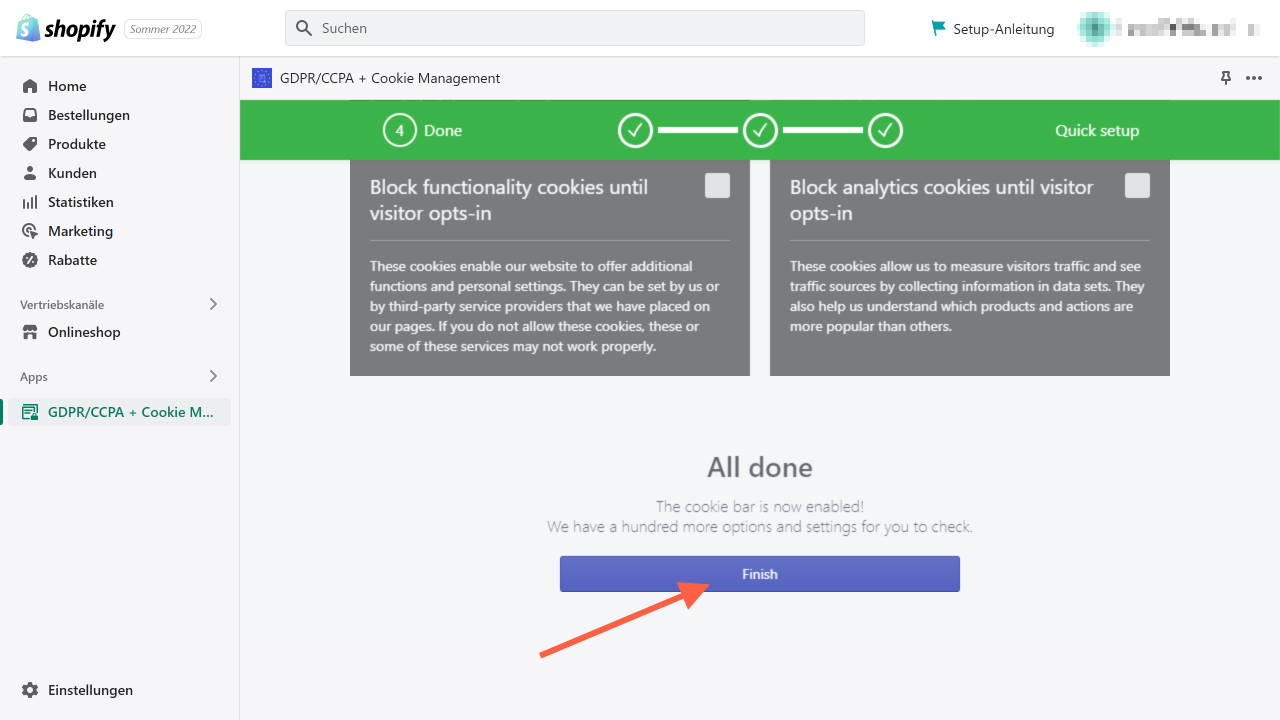Open the three-dot more actions menu
1280x720 pixels.
1254,78
